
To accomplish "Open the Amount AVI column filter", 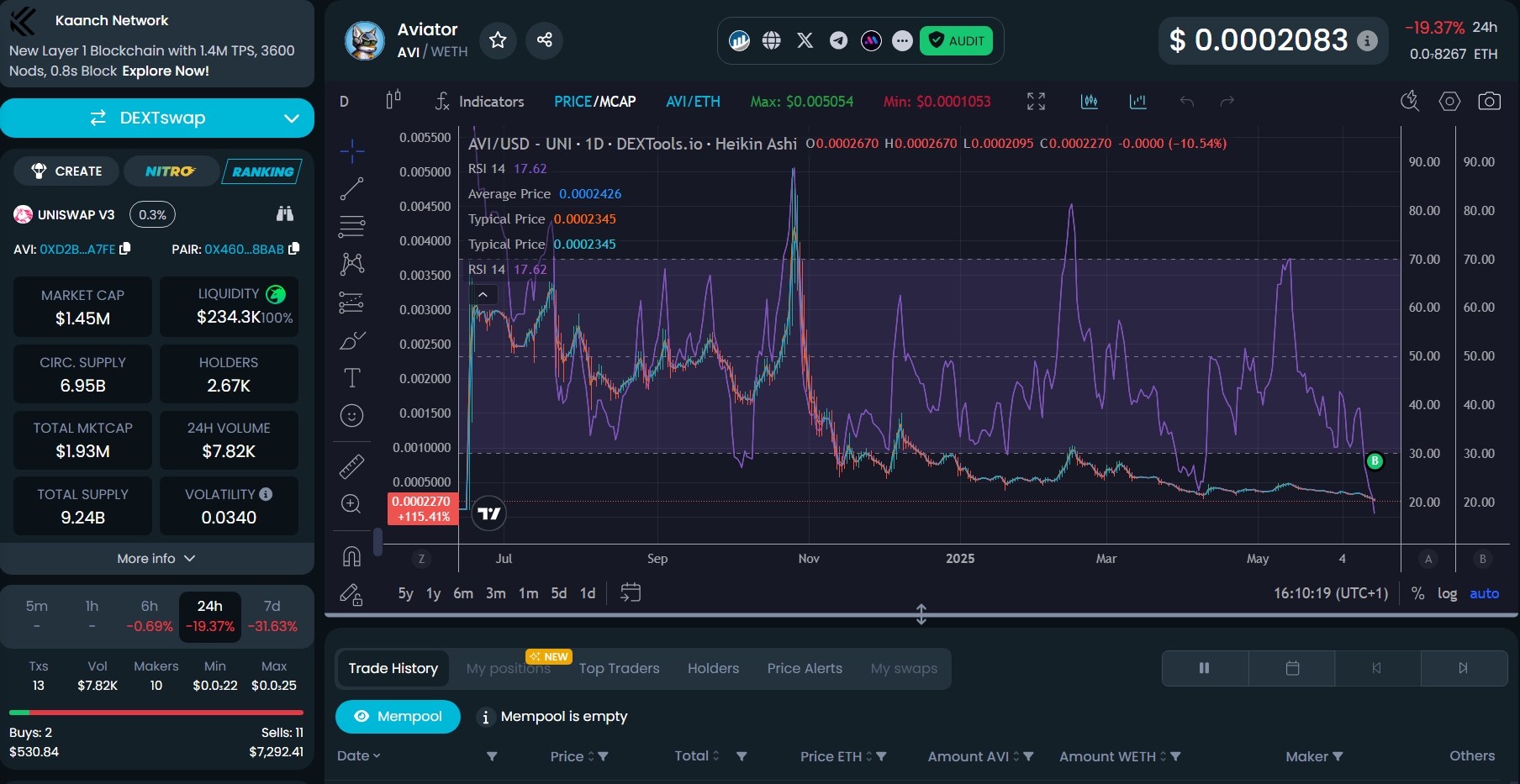I will point(1028,756).
